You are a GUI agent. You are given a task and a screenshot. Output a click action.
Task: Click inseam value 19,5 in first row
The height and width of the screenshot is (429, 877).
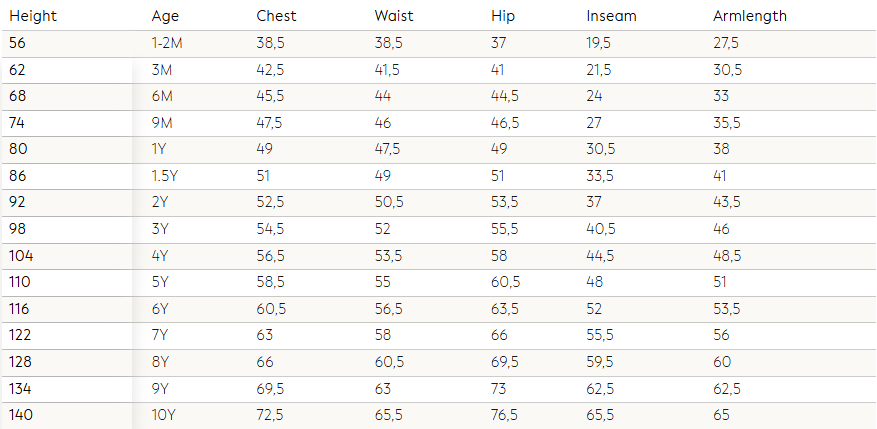[x=600, y=43]
